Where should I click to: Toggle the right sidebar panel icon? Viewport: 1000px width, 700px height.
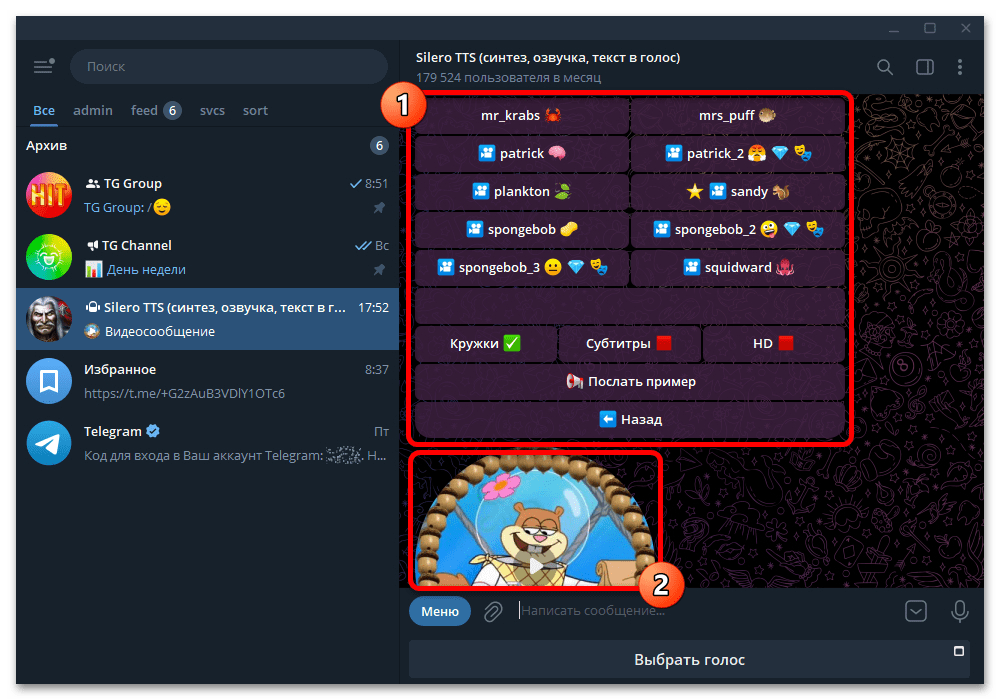[x=925, y=67]
